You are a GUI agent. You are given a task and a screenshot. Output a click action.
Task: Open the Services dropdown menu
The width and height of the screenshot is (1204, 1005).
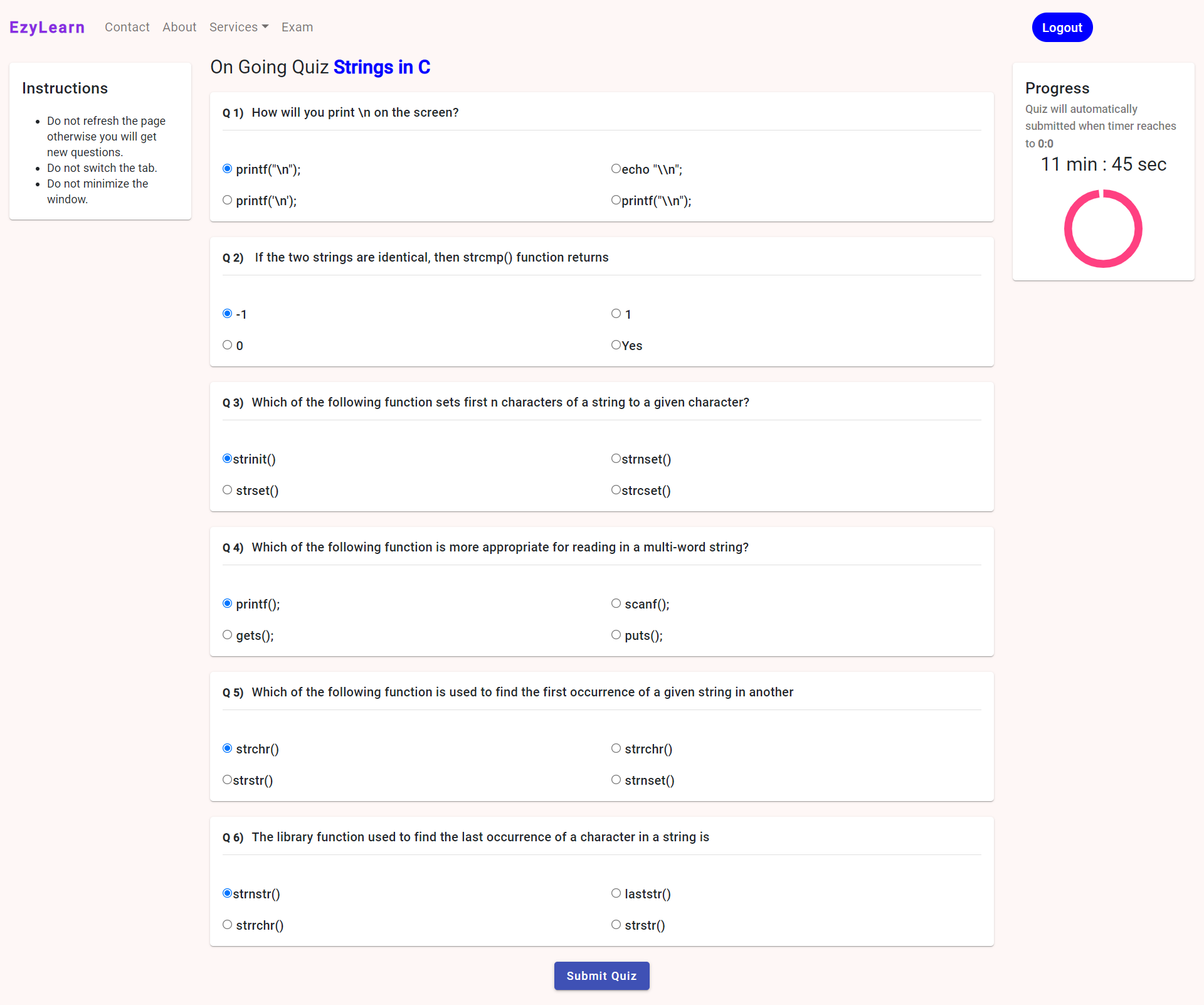click(239, 27)
